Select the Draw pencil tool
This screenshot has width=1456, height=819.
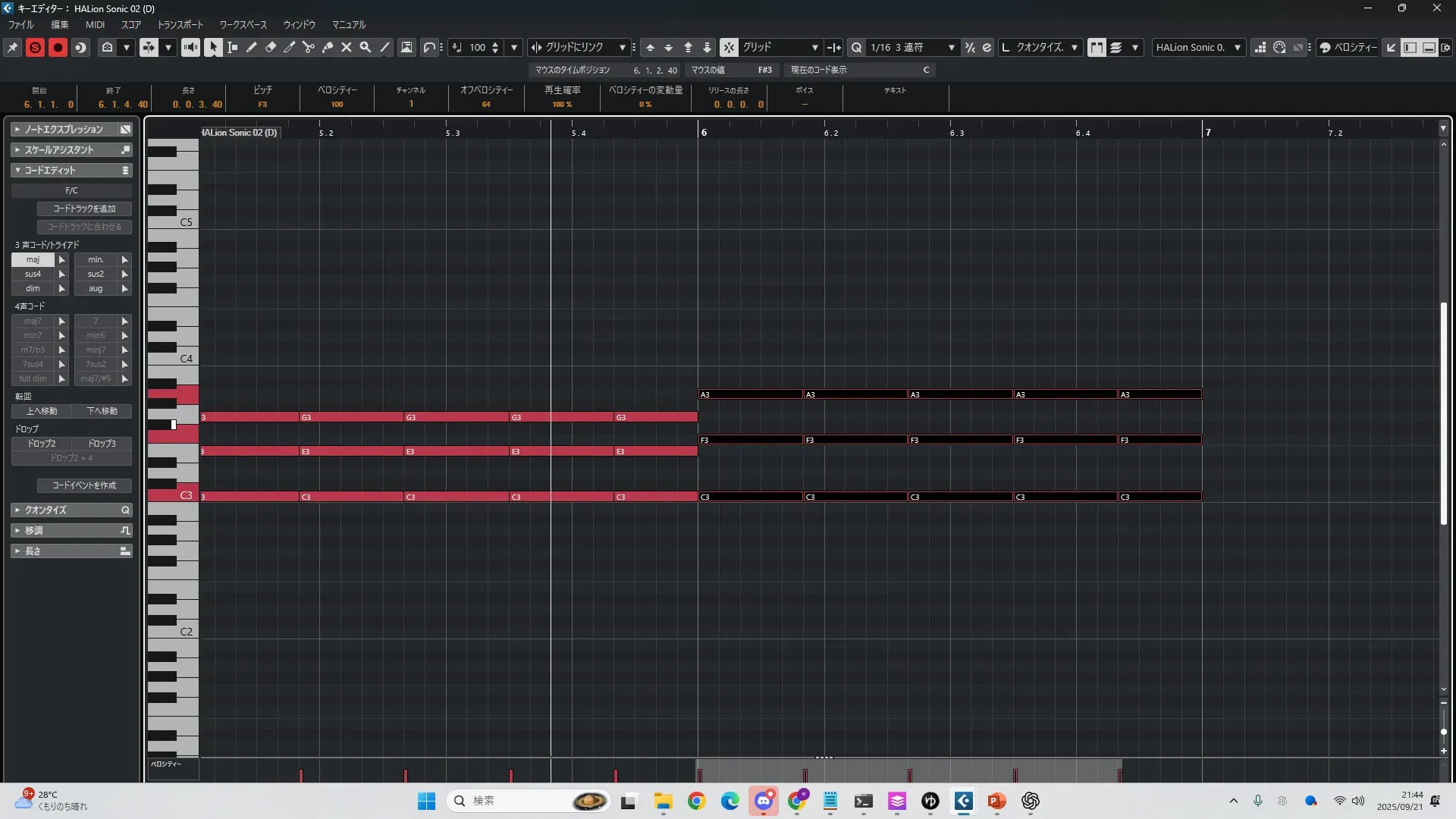[252, 47]
